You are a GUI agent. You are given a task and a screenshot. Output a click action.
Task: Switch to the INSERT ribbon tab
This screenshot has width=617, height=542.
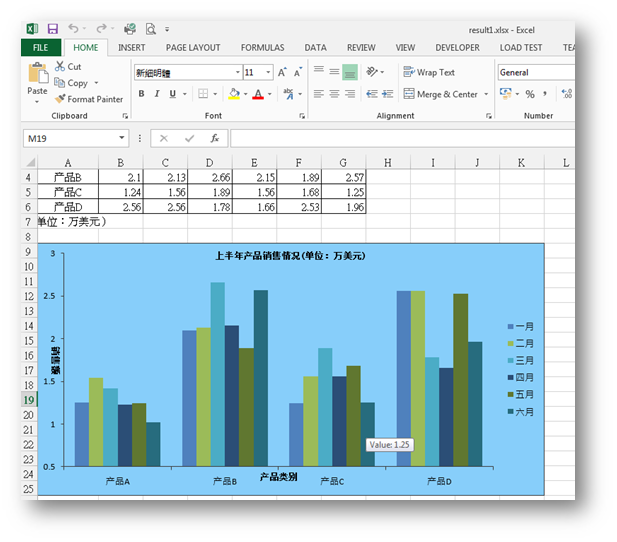pyautogui.click(x=131, y=47)
